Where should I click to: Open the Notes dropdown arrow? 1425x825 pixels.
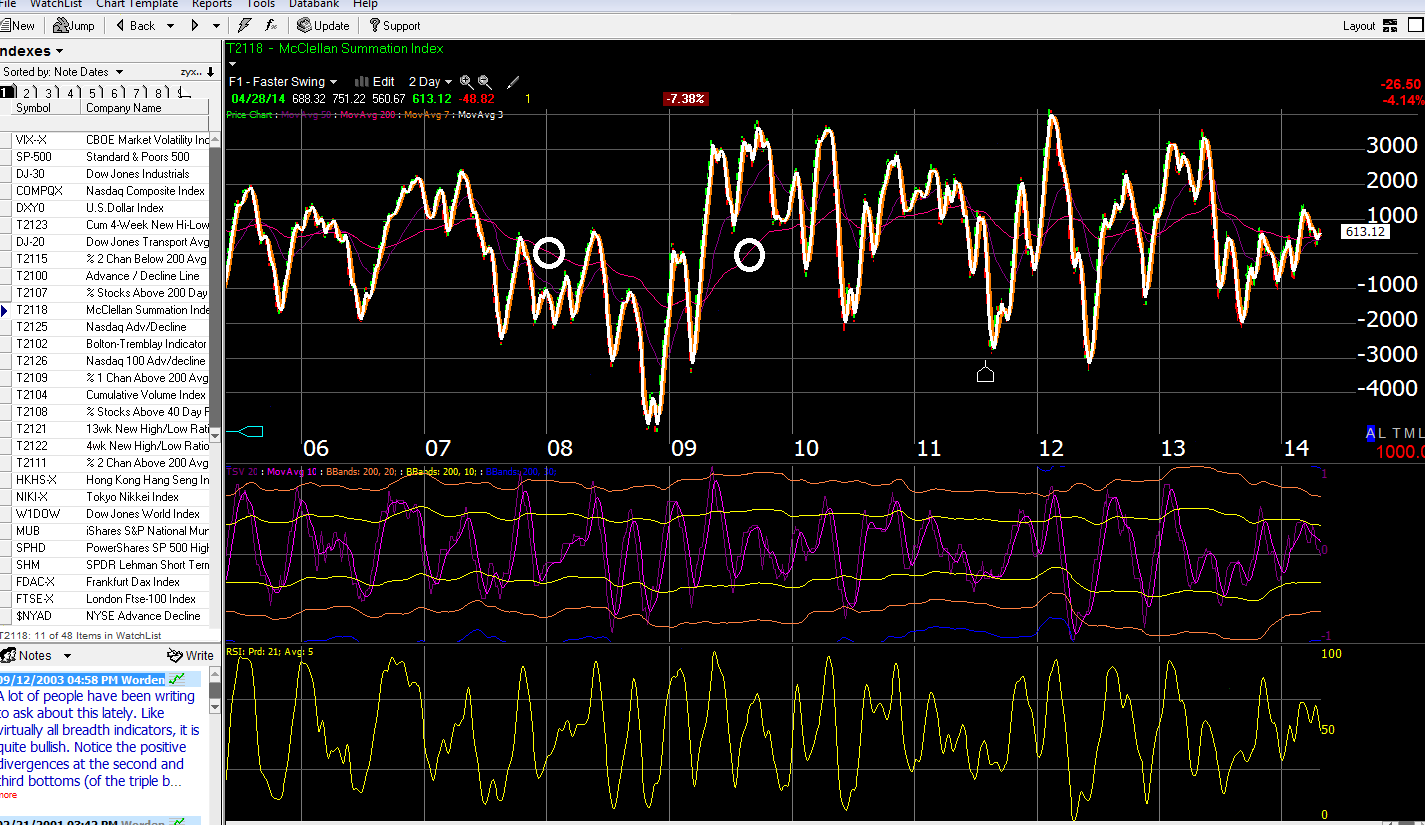coord(67,656)
